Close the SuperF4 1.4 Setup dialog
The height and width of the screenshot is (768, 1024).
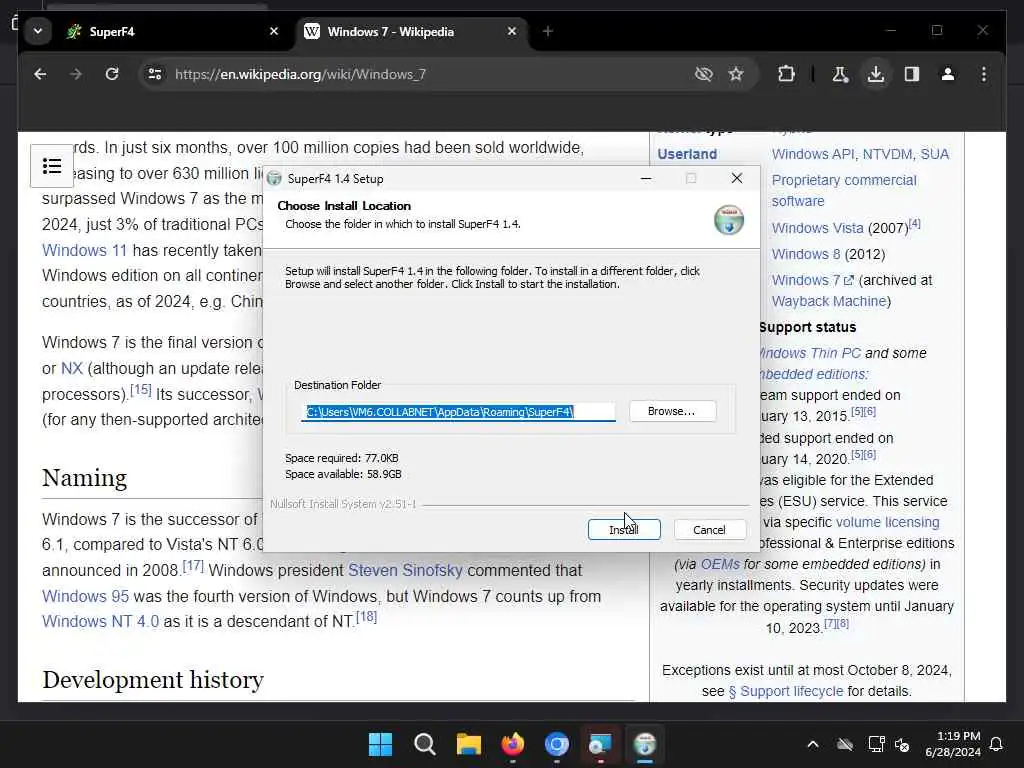tap(737, 178)
